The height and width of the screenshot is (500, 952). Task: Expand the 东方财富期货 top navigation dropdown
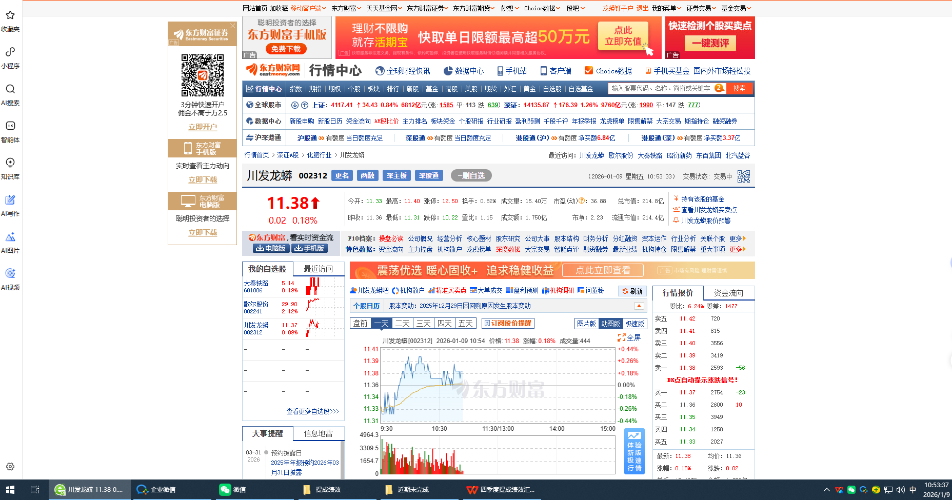474,8
